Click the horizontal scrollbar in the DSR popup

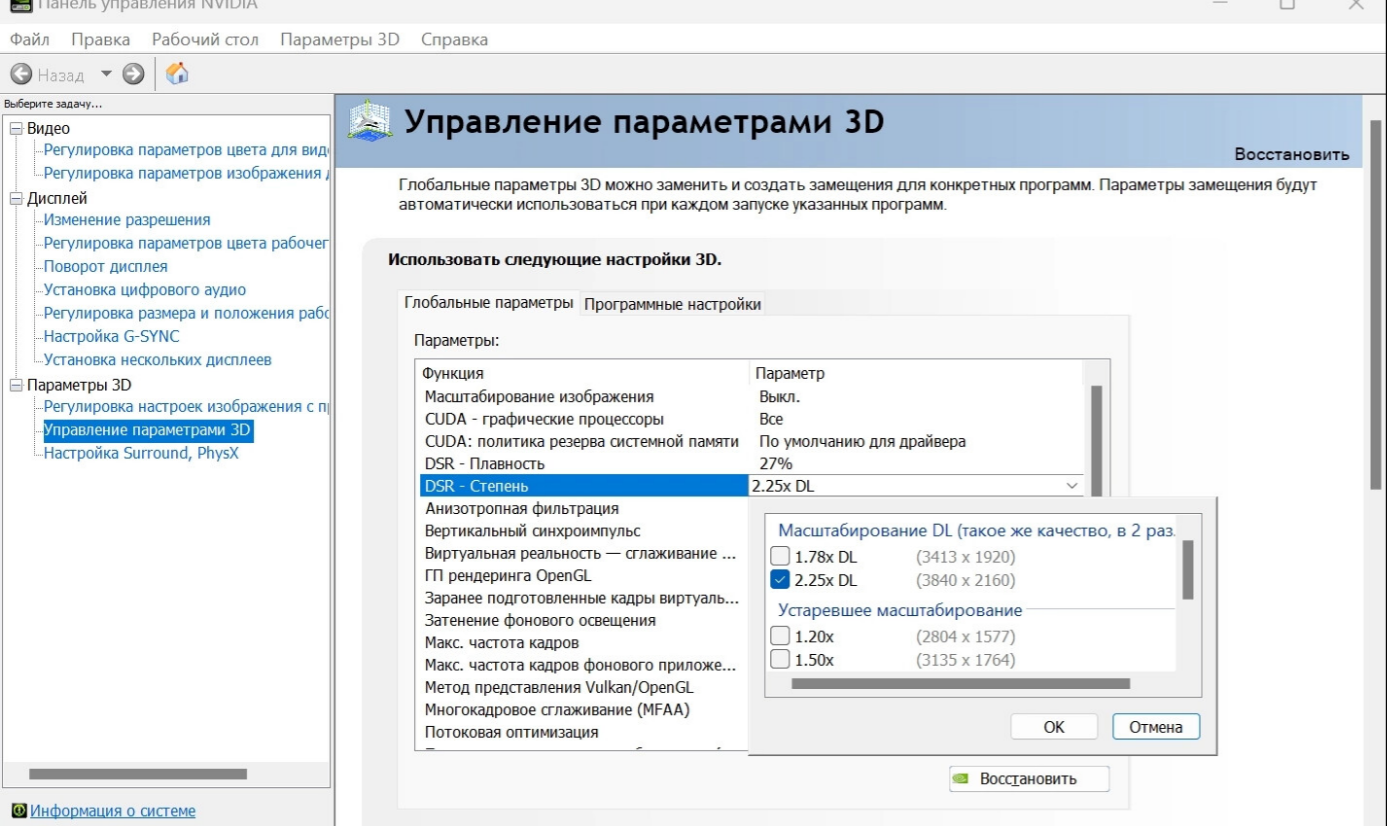click(960, 684)
